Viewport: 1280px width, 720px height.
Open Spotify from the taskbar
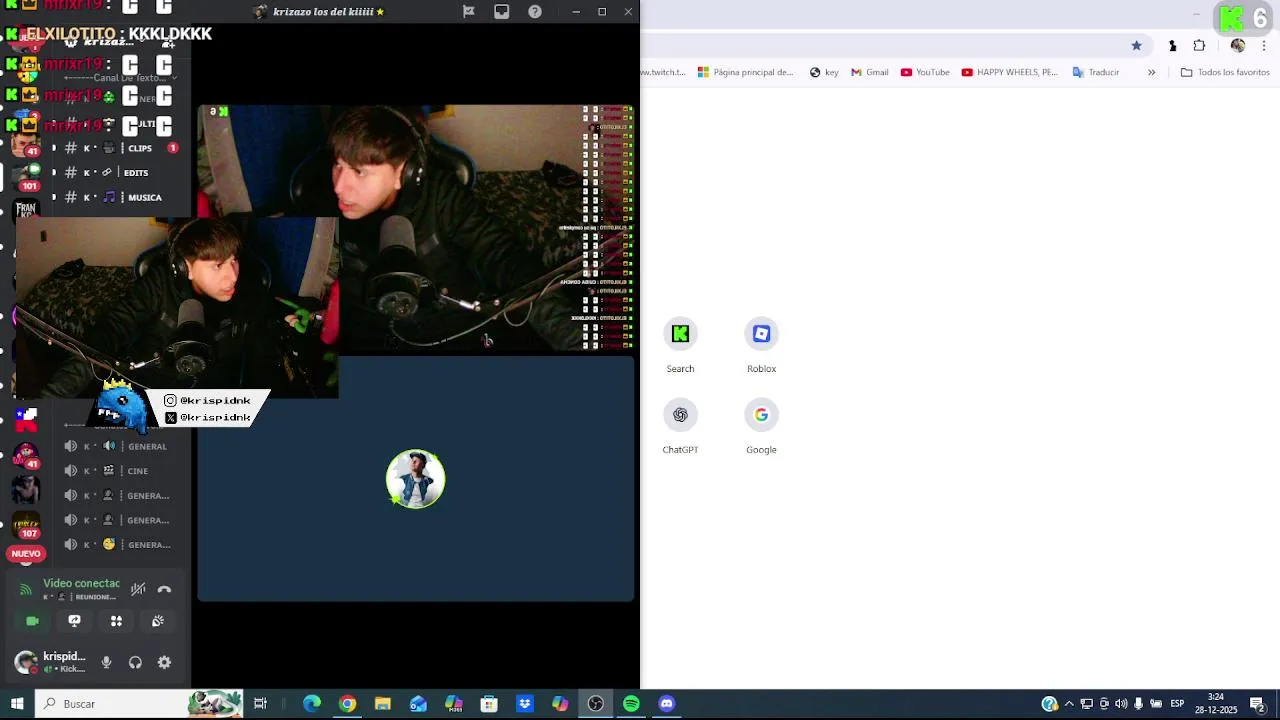[631, 704]
